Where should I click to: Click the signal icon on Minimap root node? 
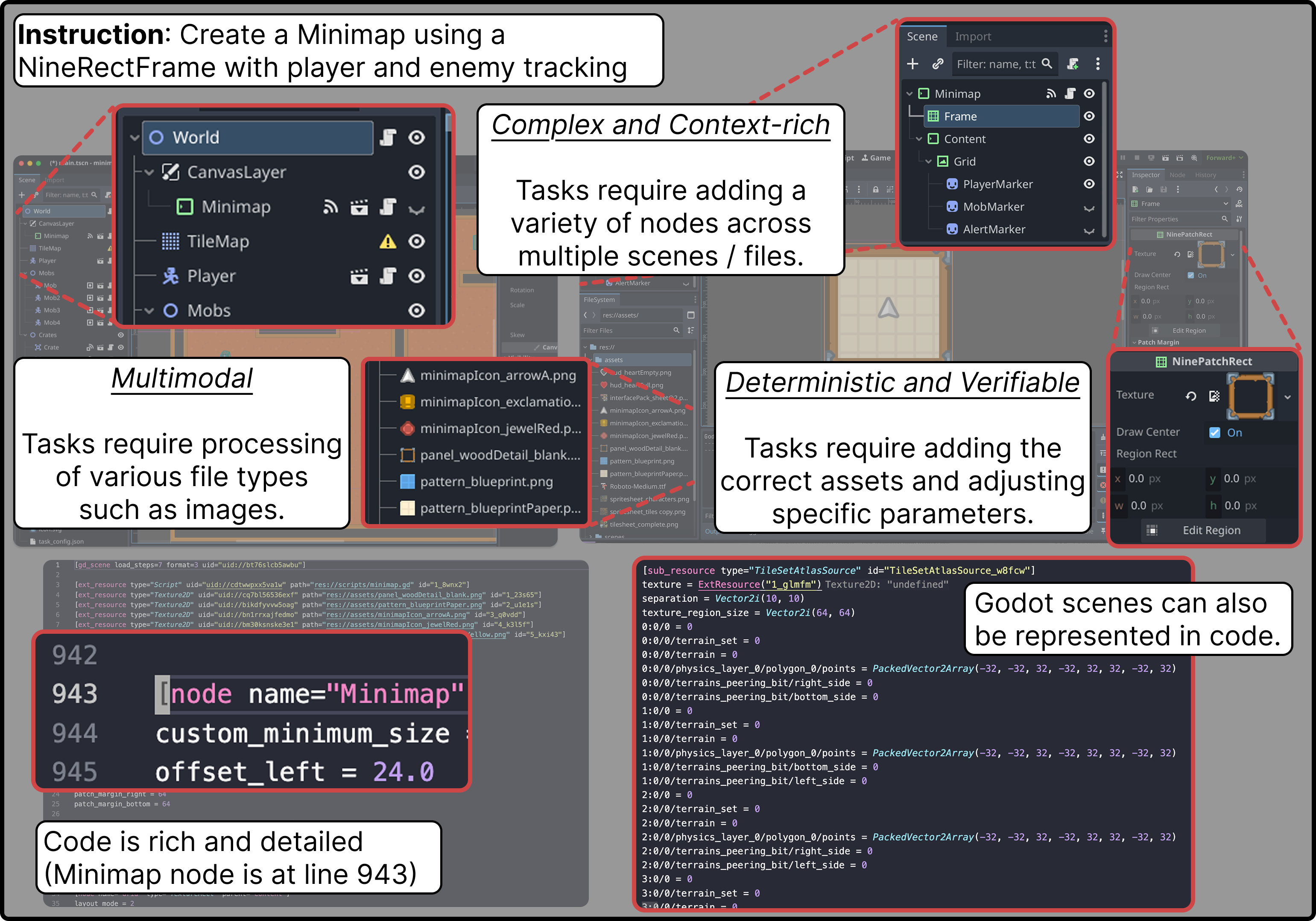[x=1050, y=93]
